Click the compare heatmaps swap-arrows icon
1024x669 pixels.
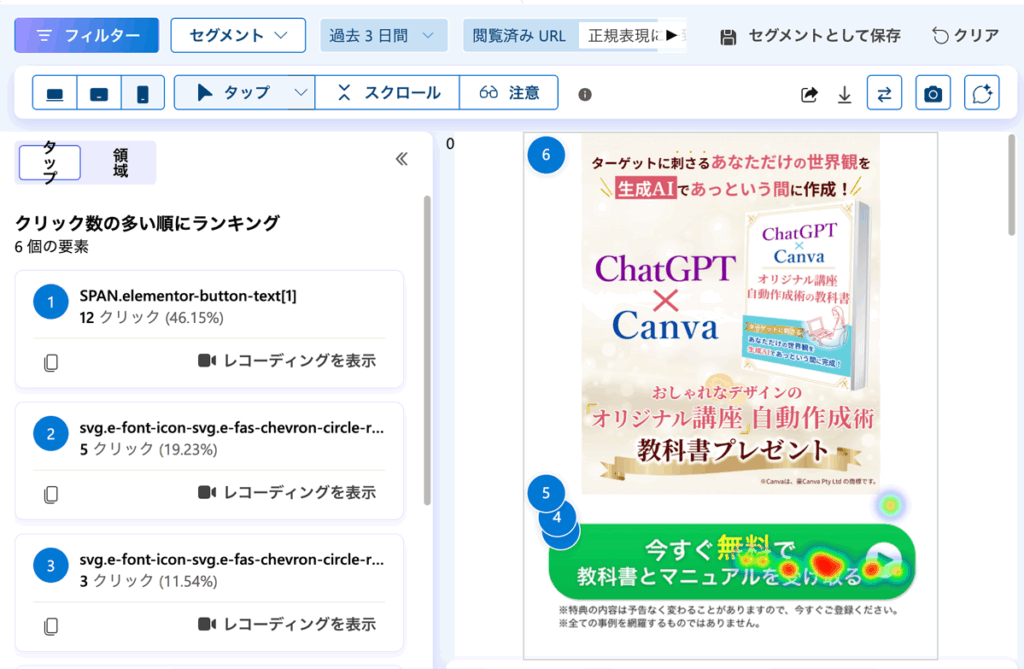(x=884, y=93)
